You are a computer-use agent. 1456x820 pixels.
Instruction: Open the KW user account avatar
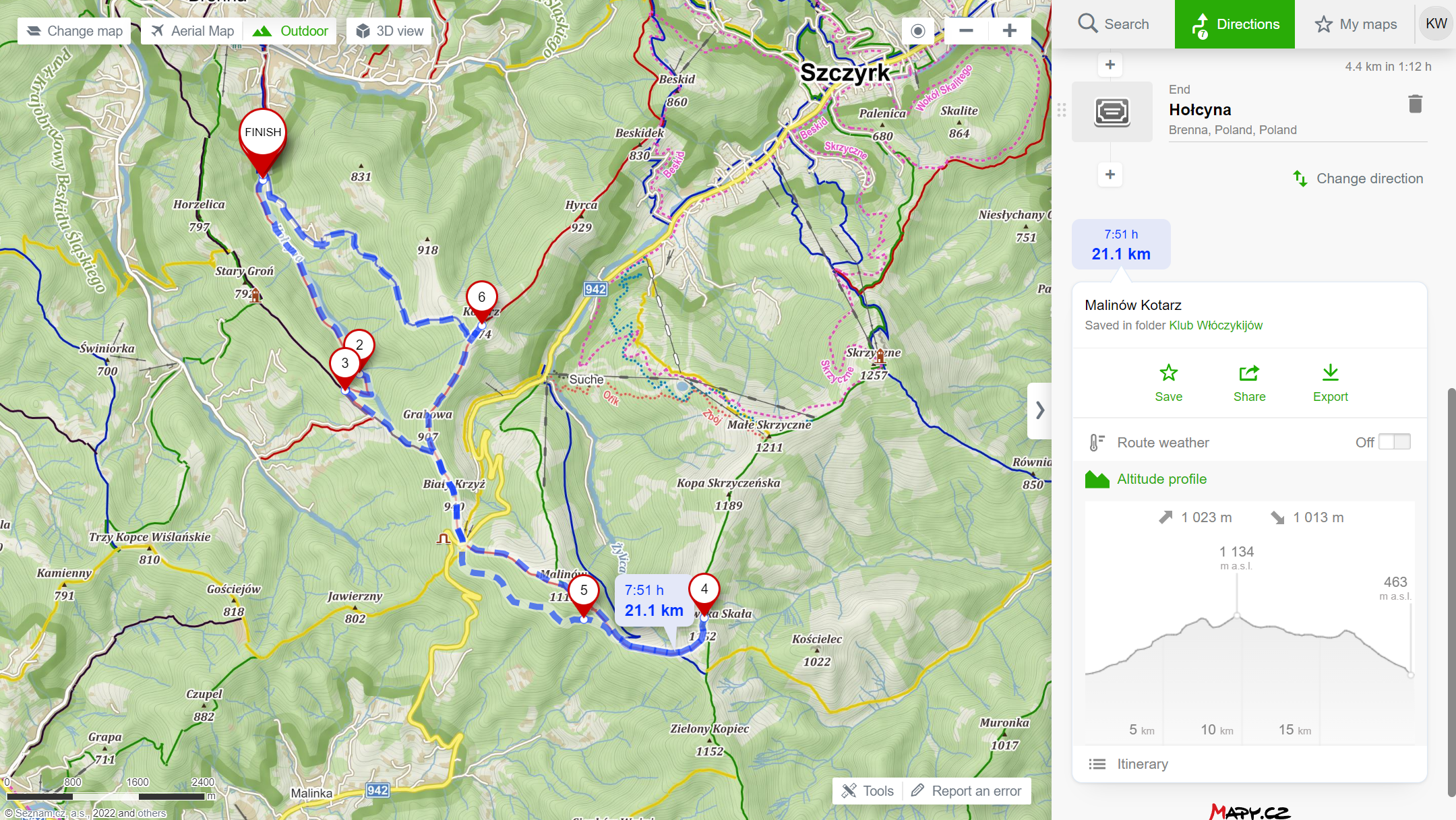[1436, 24]
